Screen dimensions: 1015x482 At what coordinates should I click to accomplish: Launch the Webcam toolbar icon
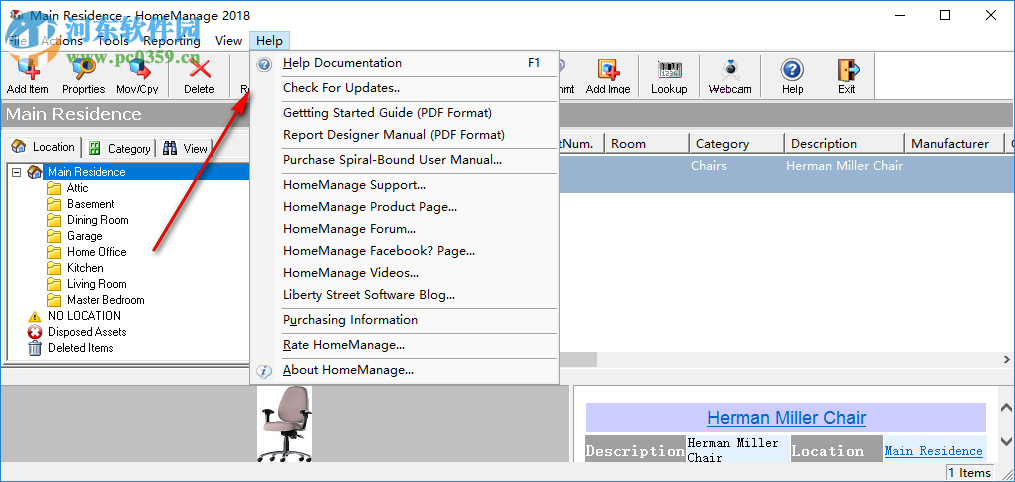[x=730, y=76]
